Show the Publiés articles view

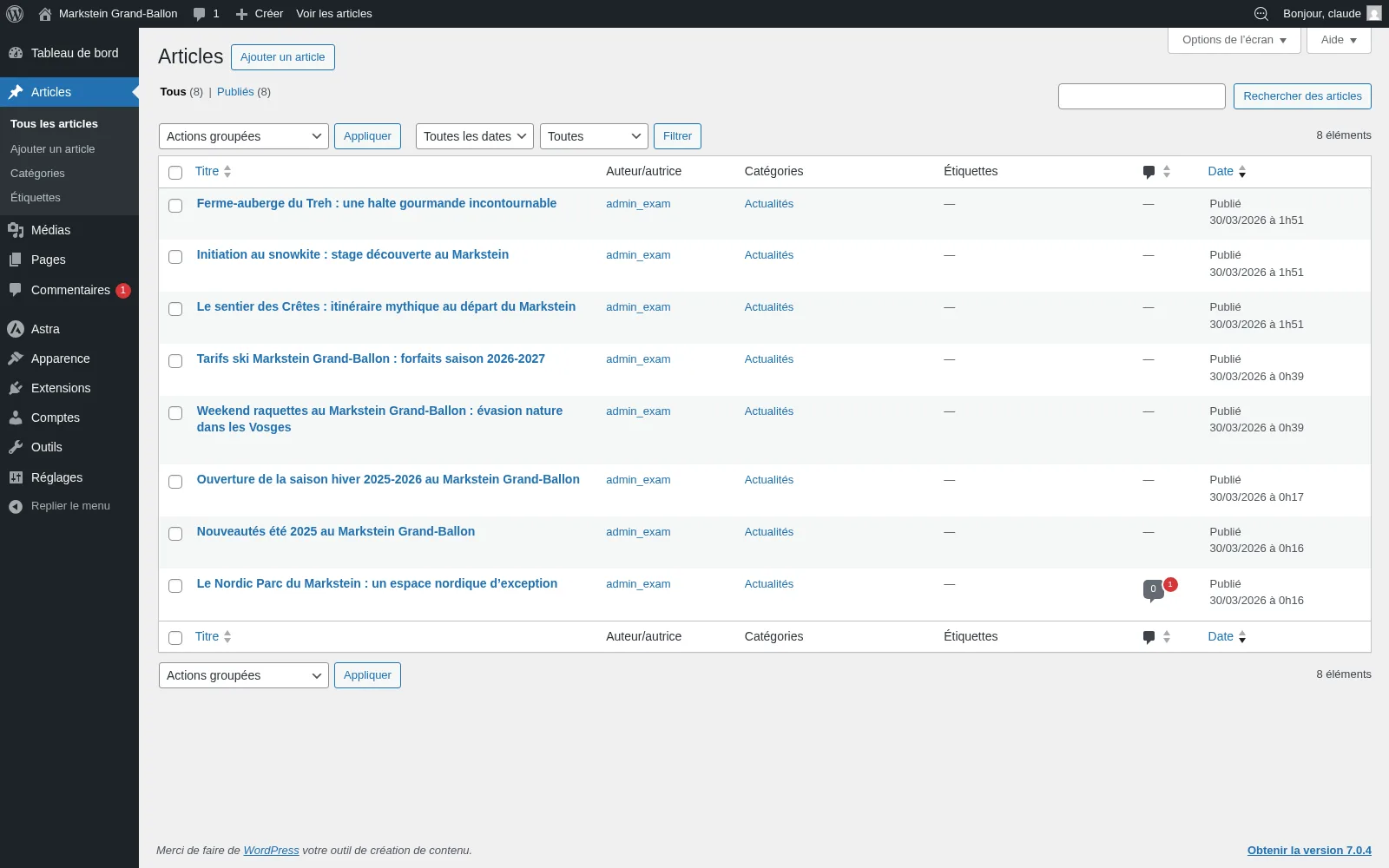(x=235, y=92)
